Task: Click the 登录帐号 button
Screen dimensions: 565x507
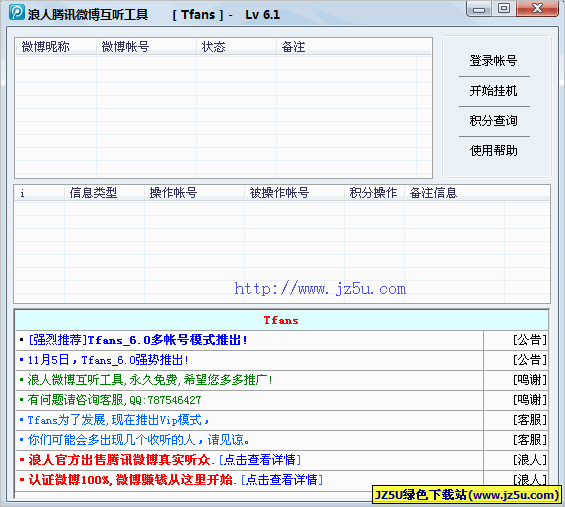Action: [x=493, y=61]
